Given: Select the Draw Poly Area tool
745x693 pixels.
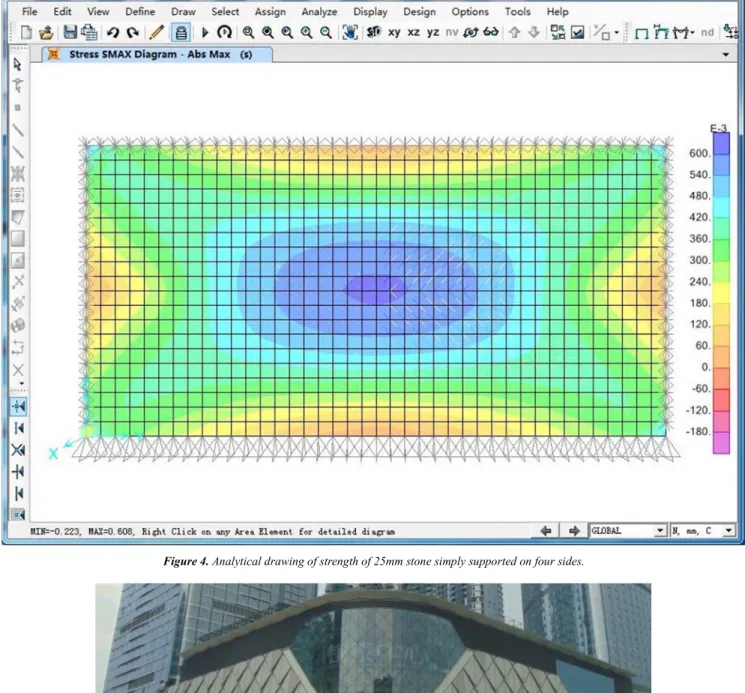Looking at the screenshot, I should (18, 217).
